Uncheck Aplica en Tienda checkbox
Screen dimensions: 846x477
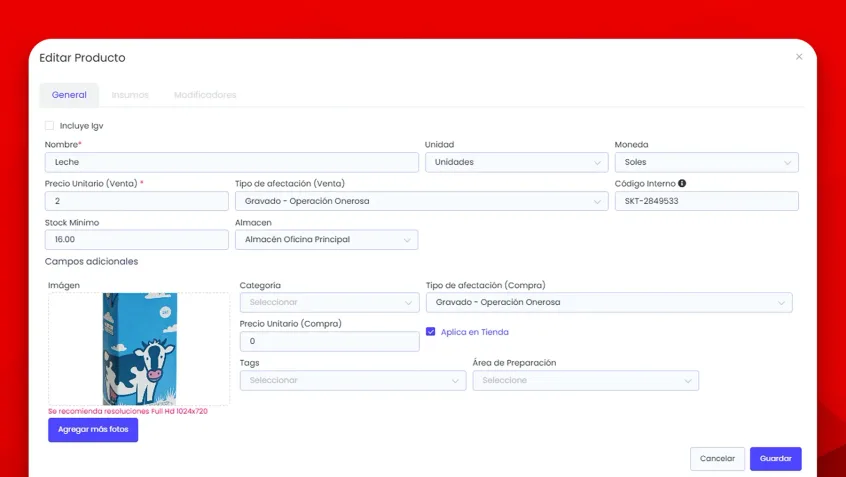point(431,332)
